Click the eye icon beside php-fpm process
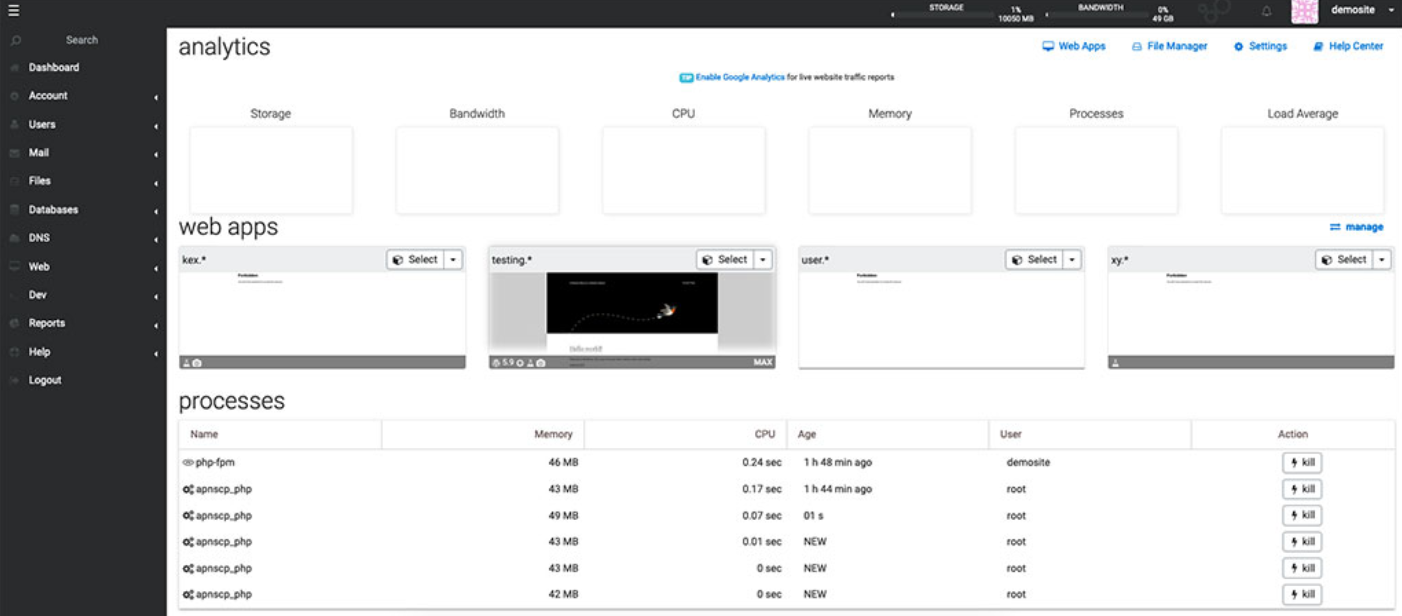Viewport: 1402px width, 616px height. (x=188, y=462)
